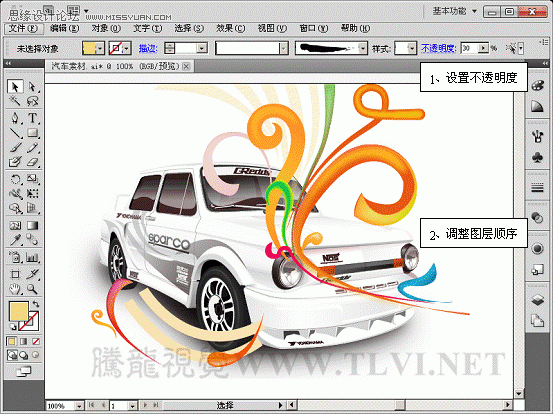Pick the Magic Wand tool
553x414 pixels.
tap(15, 101)
